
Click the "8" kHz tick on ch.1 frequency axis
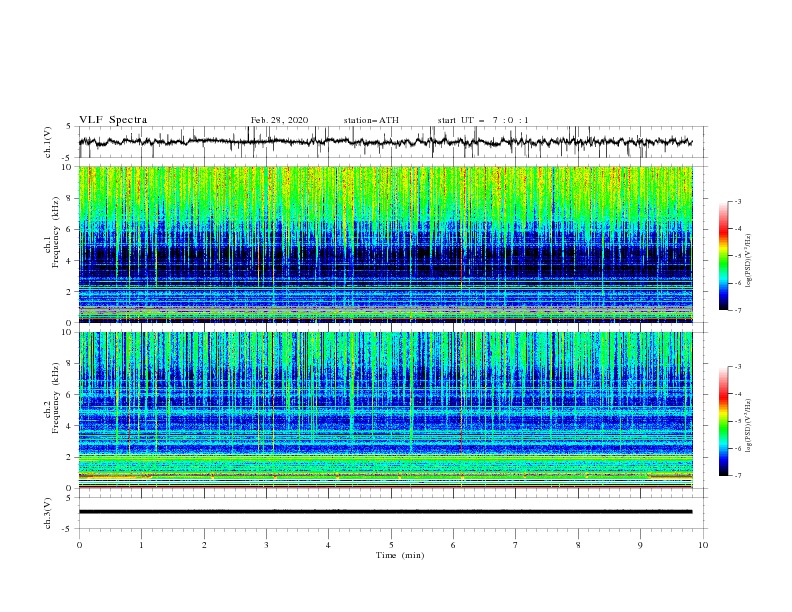tap(69, 198)
